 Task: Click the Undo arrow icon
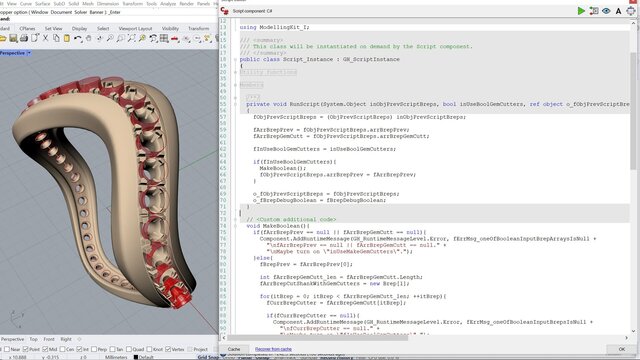(78, 38)
